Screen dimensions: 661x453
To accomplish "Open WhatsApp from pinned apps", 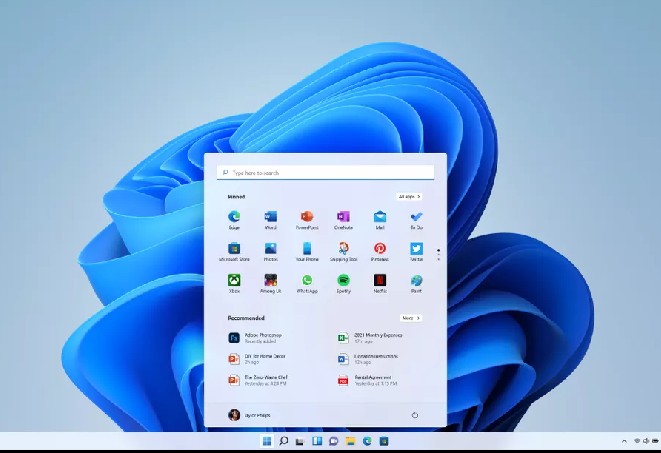I will (x=307, y=284).
